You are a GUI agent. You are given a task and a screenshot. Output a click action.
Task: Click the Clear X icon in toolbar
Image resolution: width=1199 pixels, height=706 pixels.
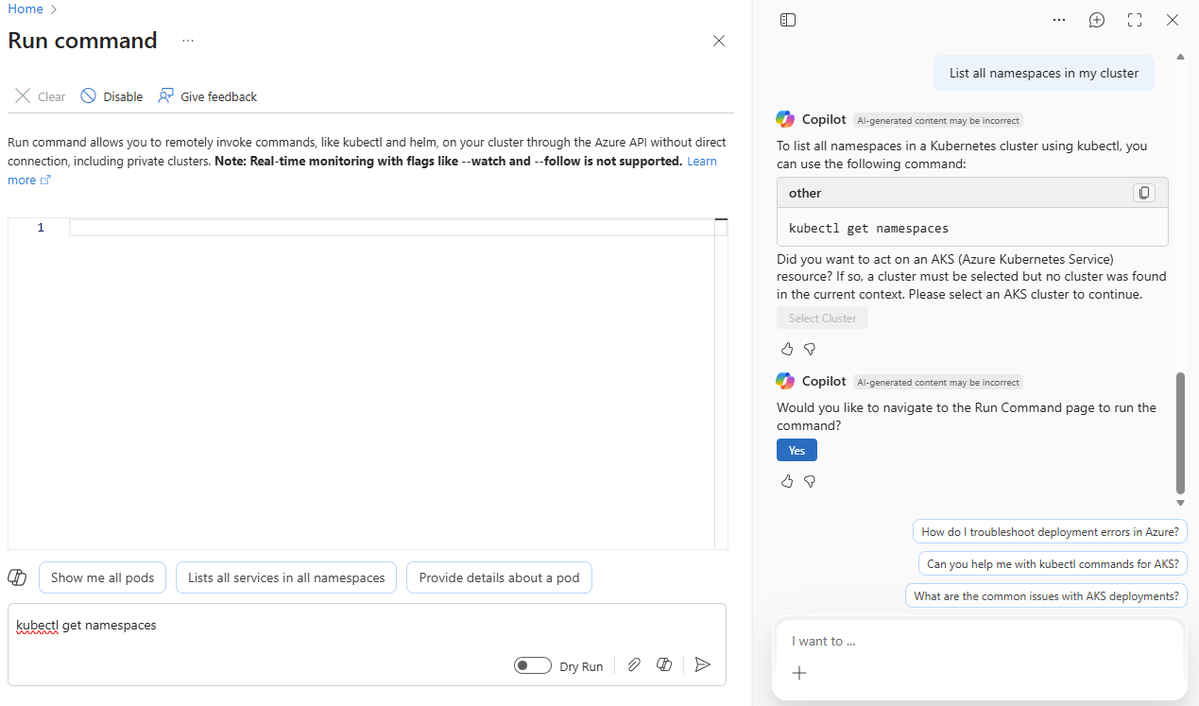[x=23, y=96]
